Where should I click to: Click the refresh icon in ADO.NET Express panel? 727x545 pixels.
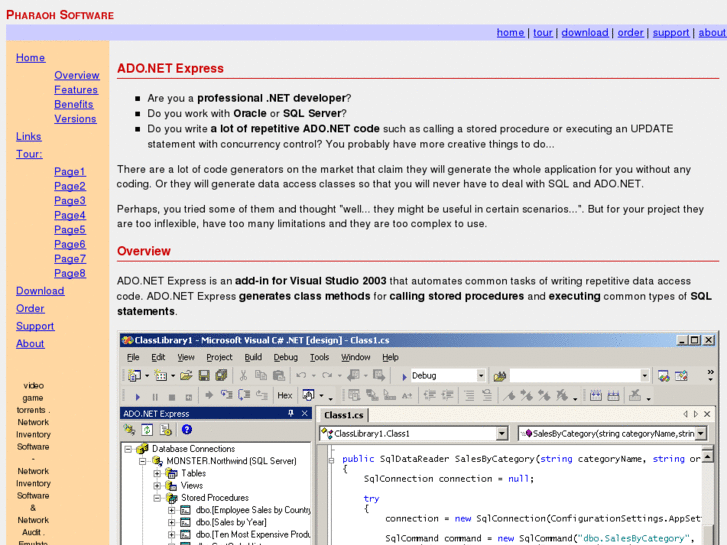click(x=147, y=430)
